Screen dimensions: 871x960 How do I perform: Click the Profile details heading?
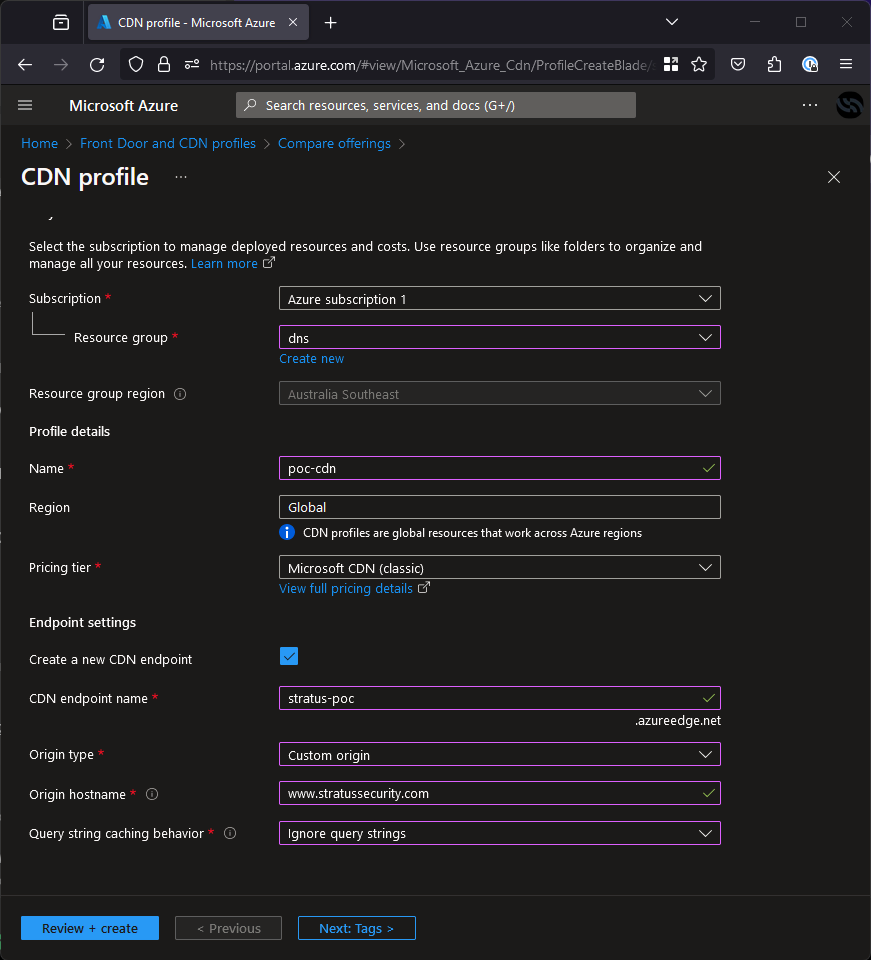pyautogui.click(x=70, y=432)
